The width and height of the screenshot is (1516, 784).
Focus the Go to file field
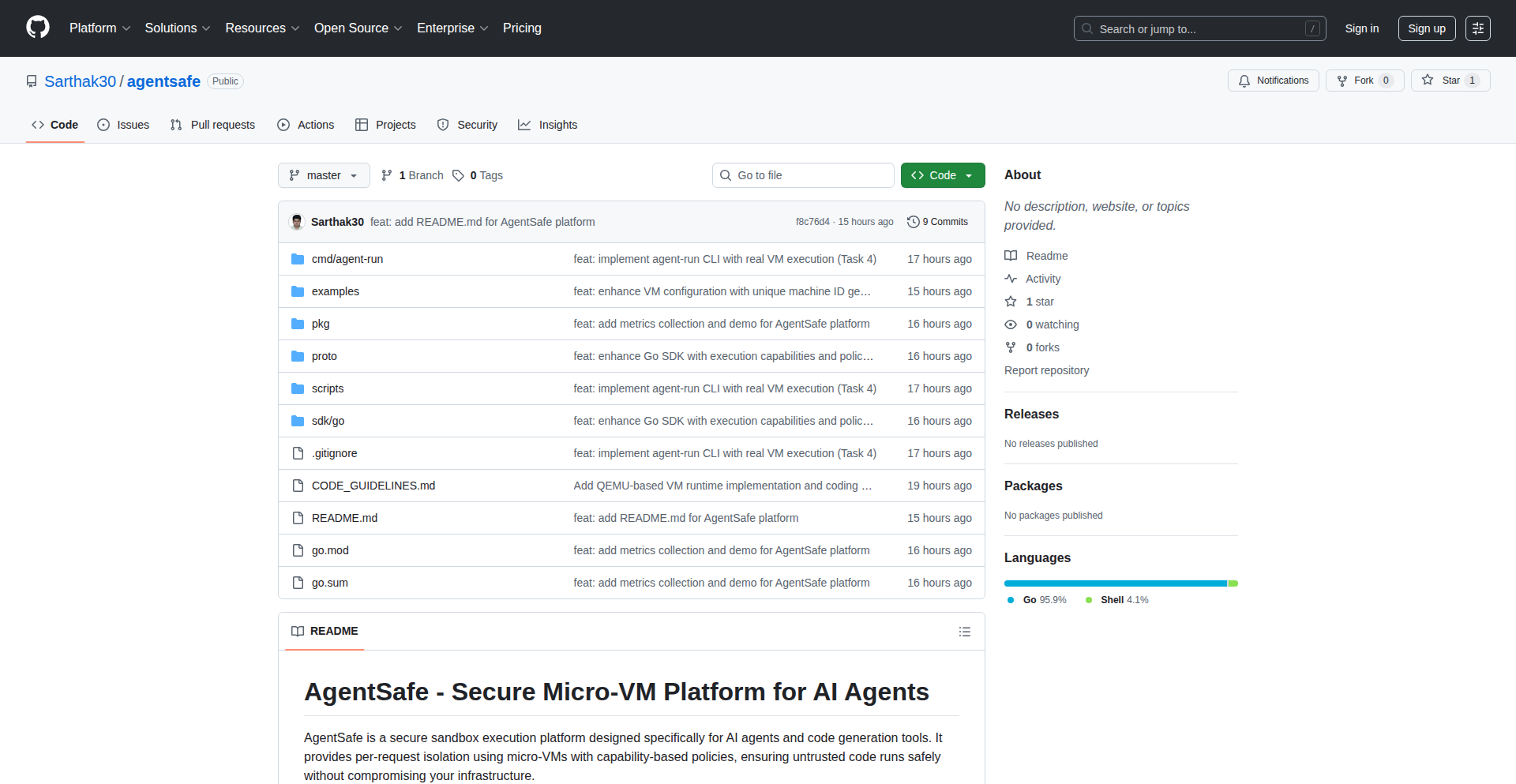(803, 175)
